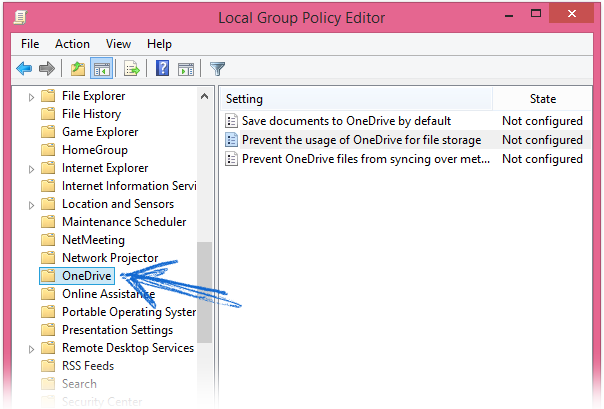604x409 pixels.
Task: Click the gray Forward arrow
Action: pyautogui.click(x=47, y=69)
